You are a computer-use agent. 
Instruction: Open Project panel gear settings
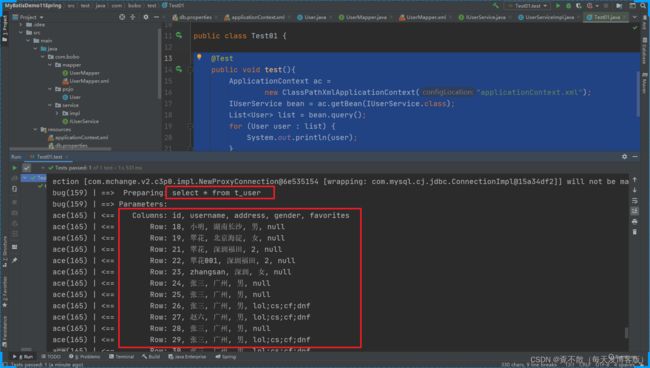(x=146, y=17)
